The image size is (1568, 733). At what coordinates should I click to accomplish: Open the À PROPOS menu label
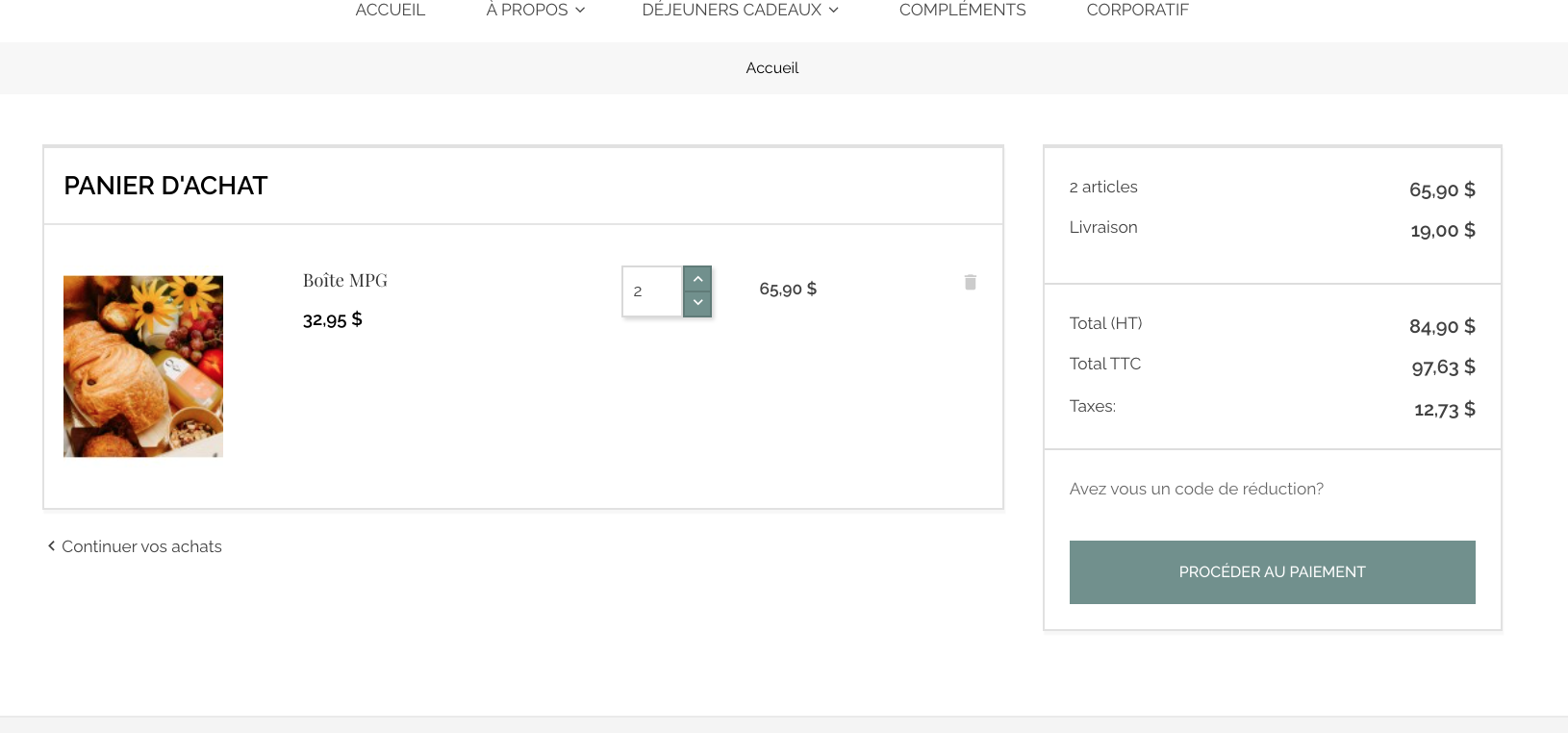tap(527, 10)
